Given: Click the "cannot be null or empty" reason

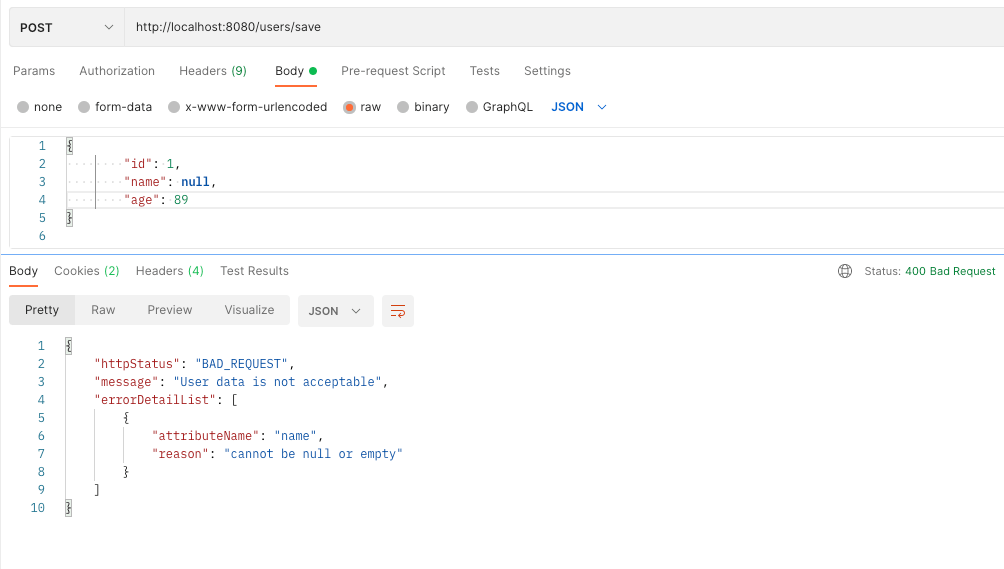Looking at the screenshot, I should pos(313,454).
